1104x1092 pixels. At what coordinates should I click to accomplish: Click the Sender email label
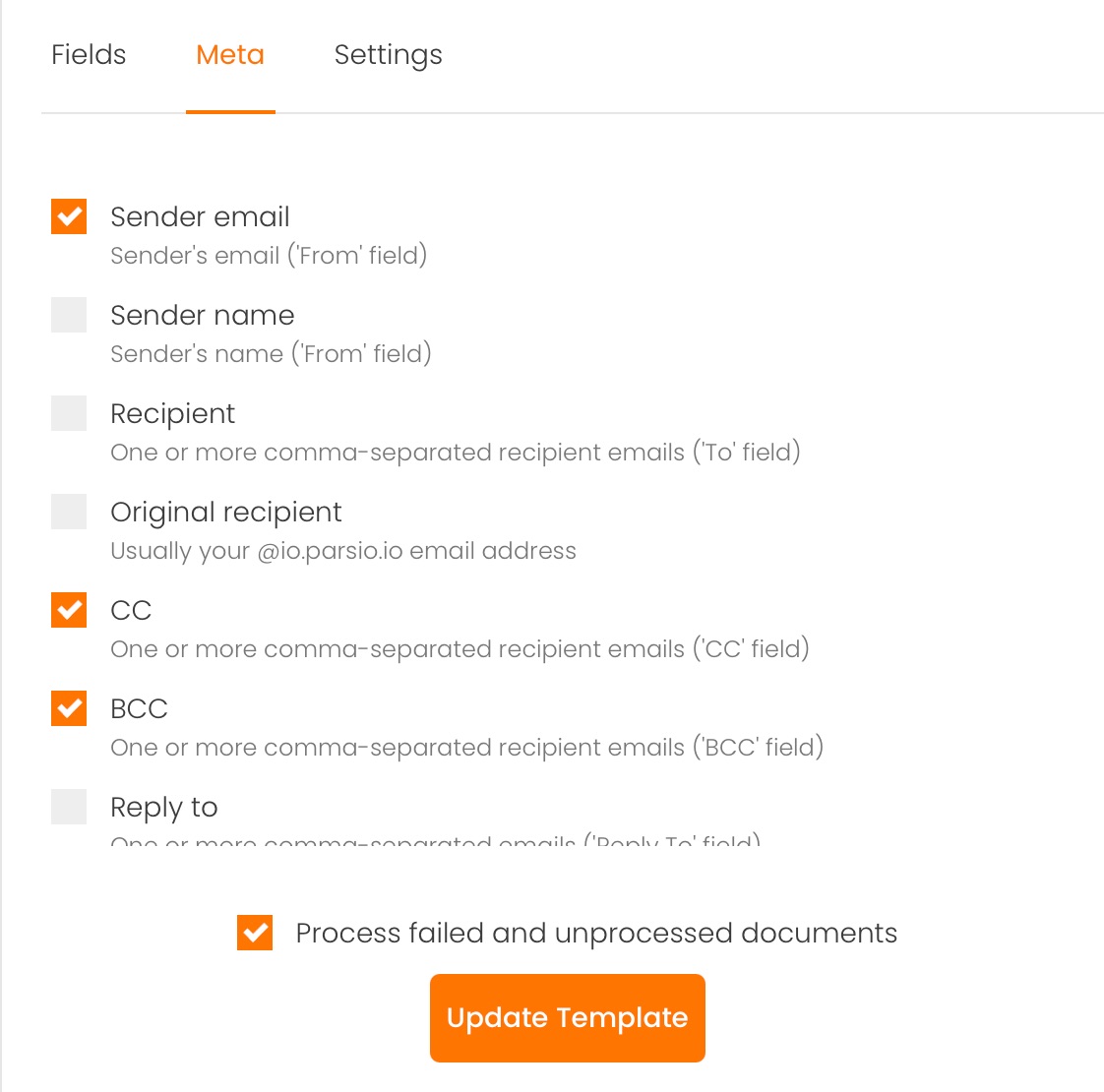200,216
